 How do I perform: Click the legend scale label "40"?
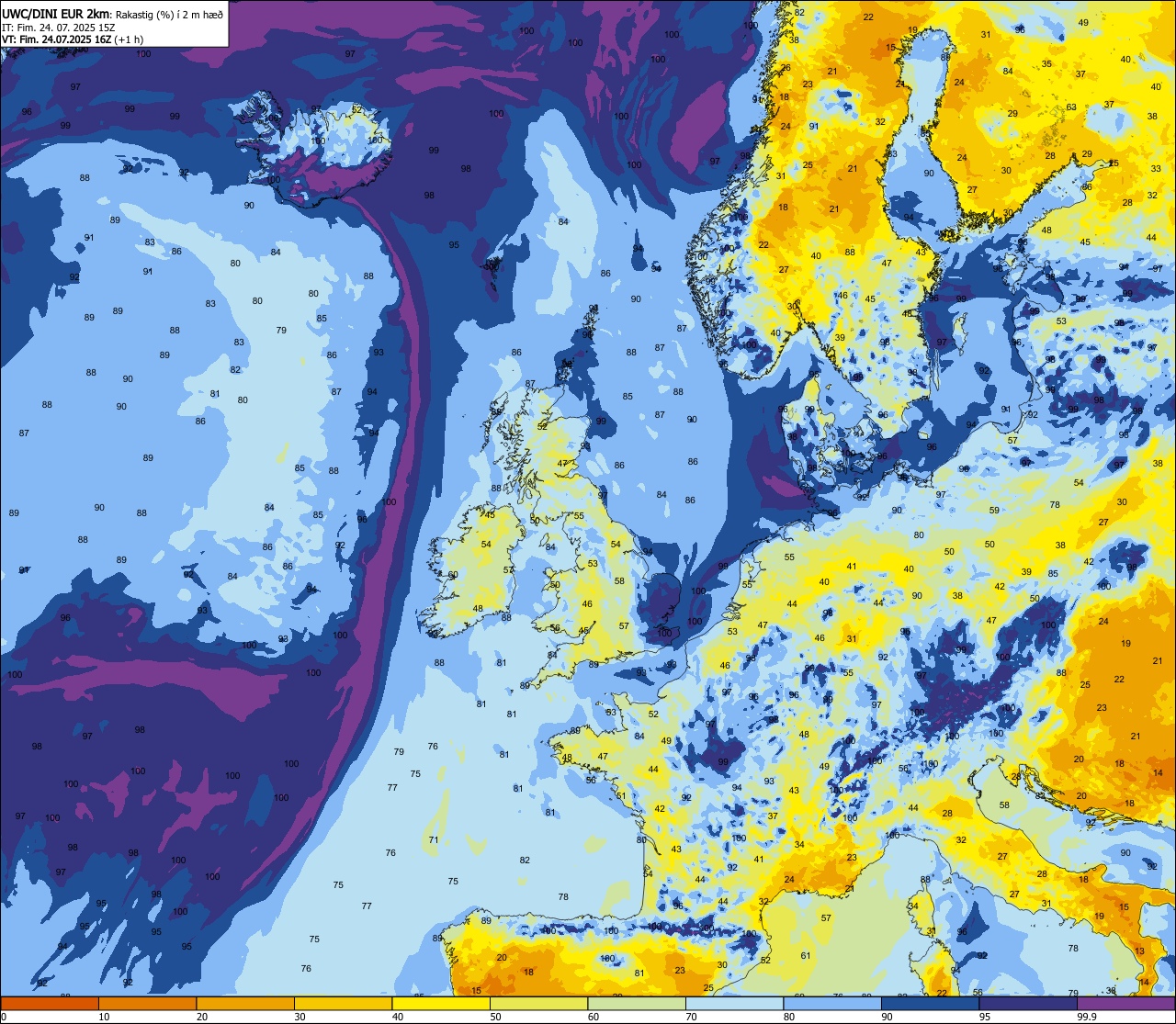[397, 1017]
